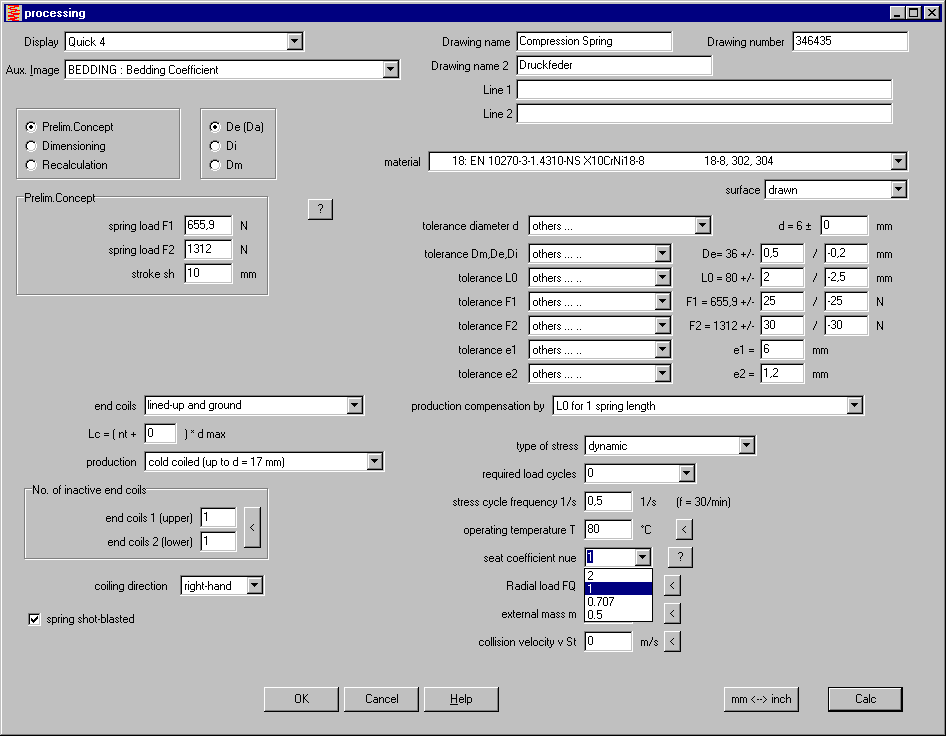Click the '<' button beside operating temperature T

683,529
